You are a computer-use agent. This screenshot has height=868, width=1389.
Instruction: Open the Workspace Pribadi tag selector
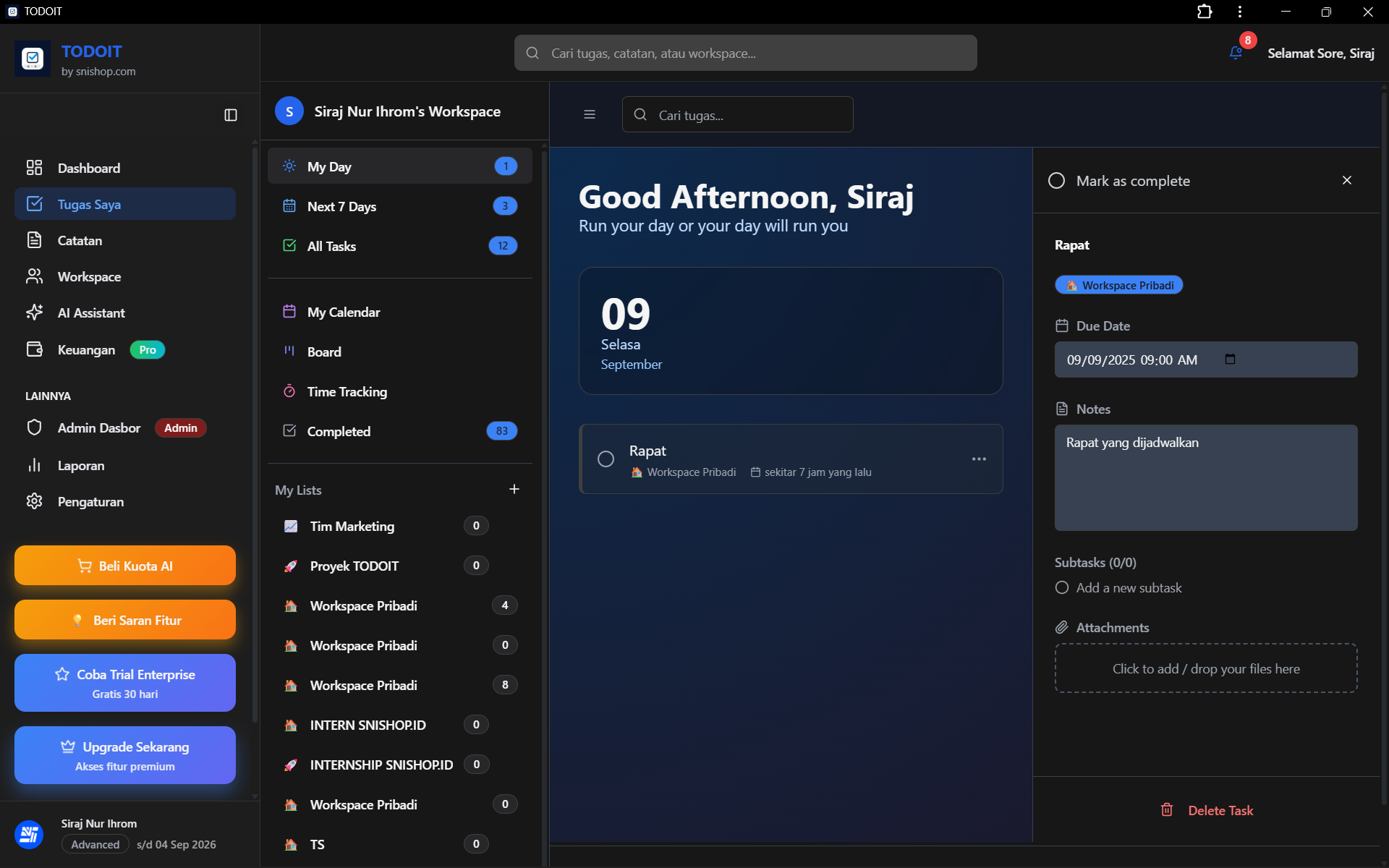[1118, 285]
